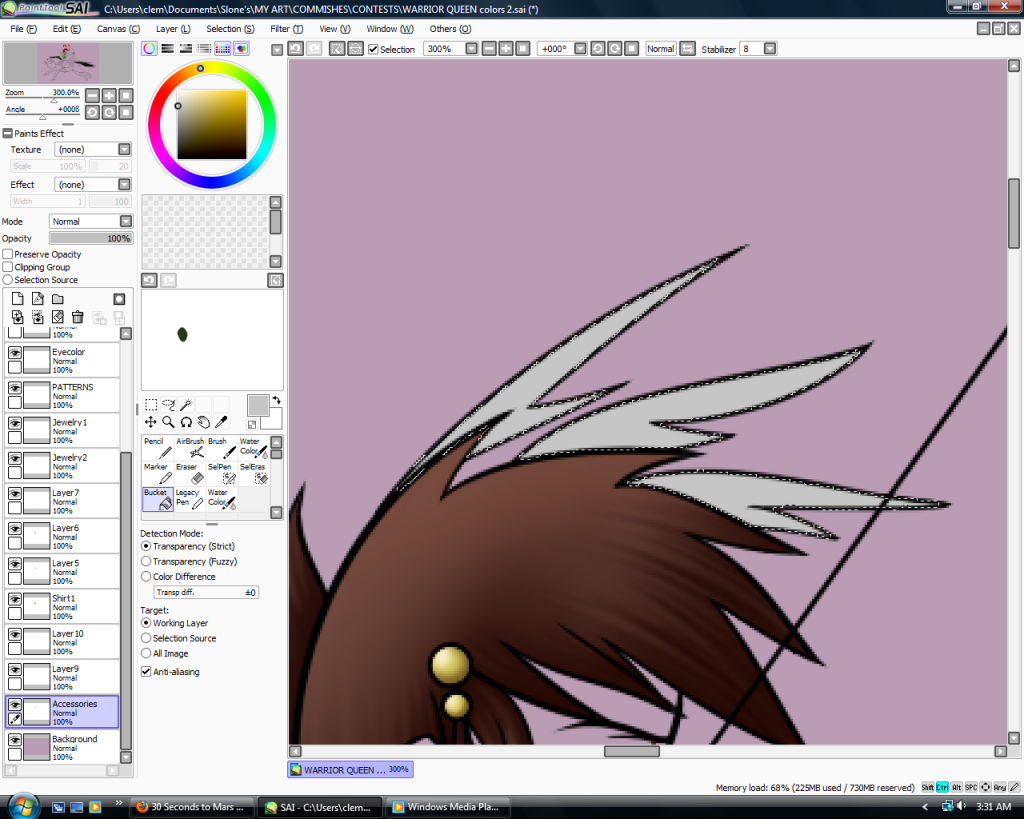Open 30 Seconds to Mars taskbar window

pos(191,807)
